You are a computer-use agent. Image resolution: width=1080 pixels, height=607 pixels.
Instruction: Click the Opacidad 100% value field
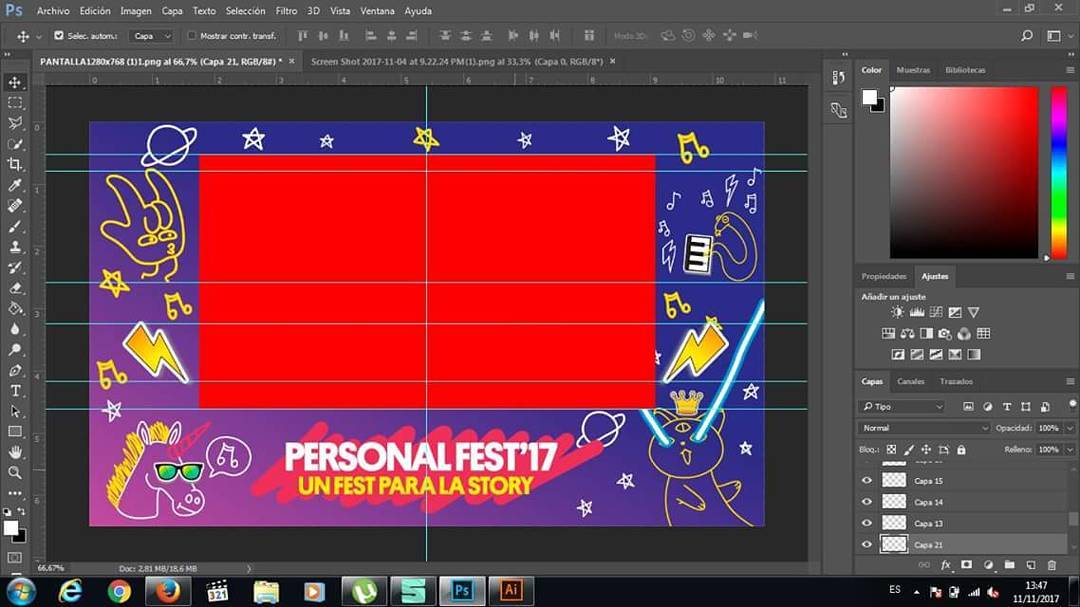[x=1049, y=429]
